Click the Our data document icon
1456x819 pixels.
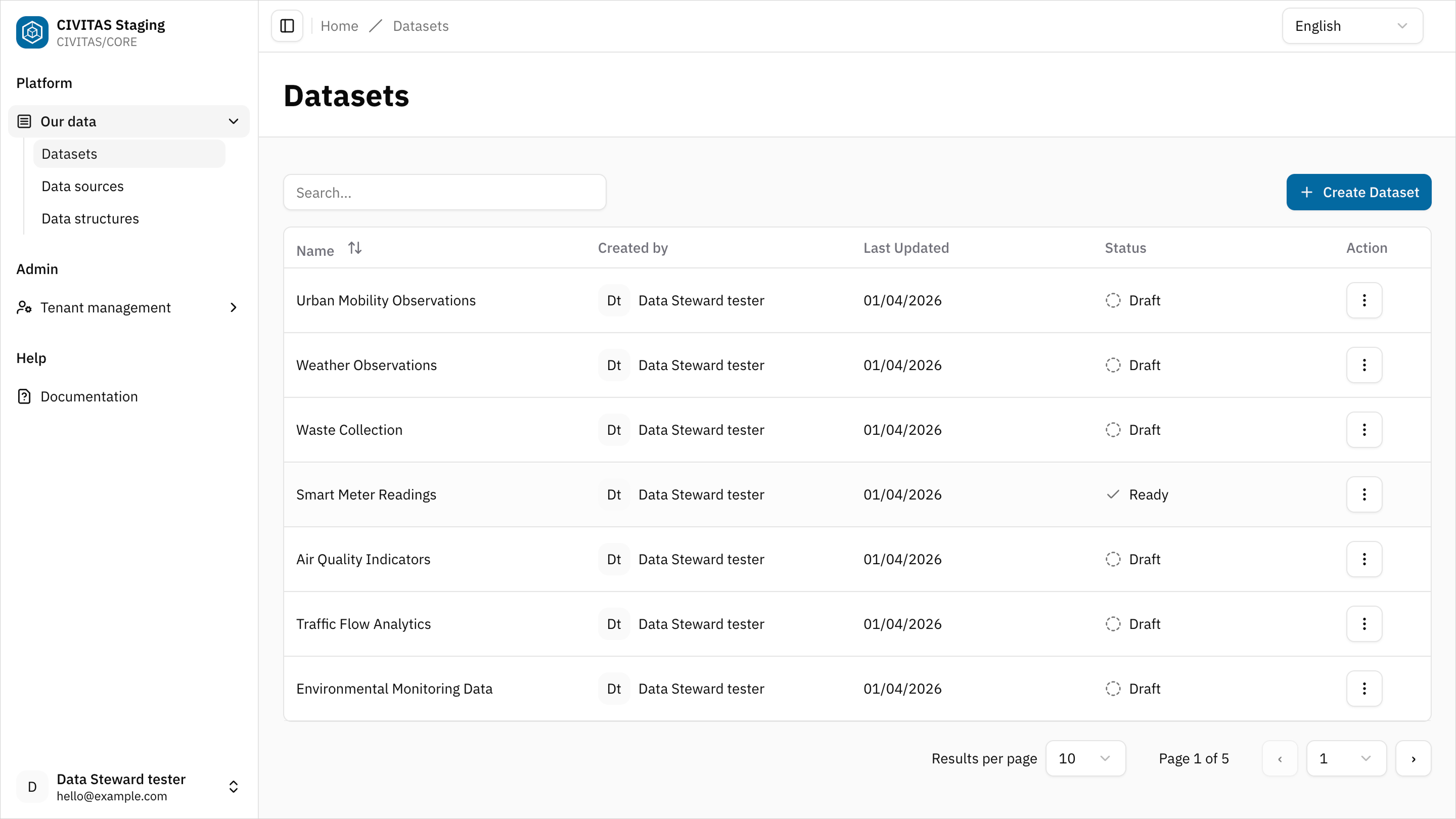pyautogui.click(x=24, y=121)
